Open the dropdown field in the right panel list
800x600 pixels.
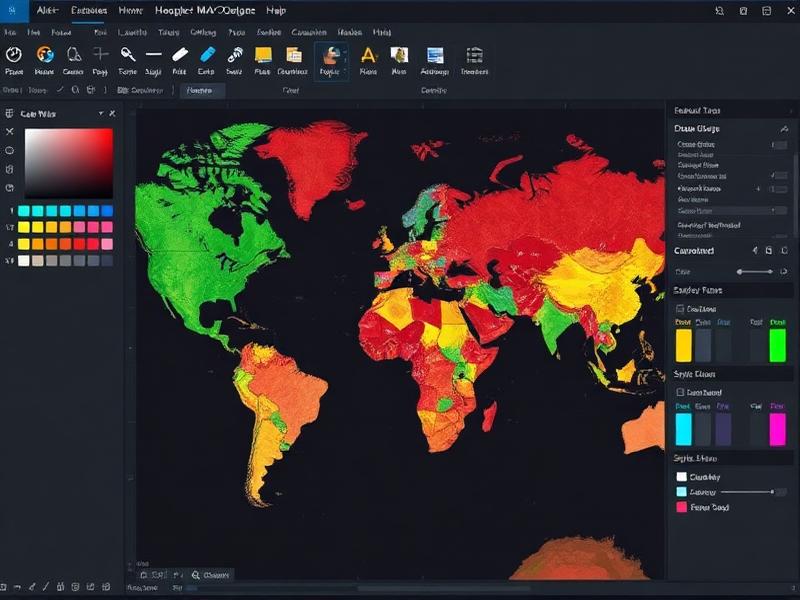coord(731,211)
